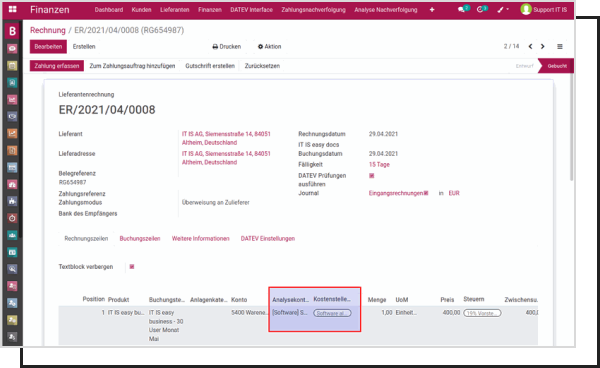The width and height of the screenshot is (600, 368).
Task: Switch to the Weitere Informationen tab
Action: 201,238
